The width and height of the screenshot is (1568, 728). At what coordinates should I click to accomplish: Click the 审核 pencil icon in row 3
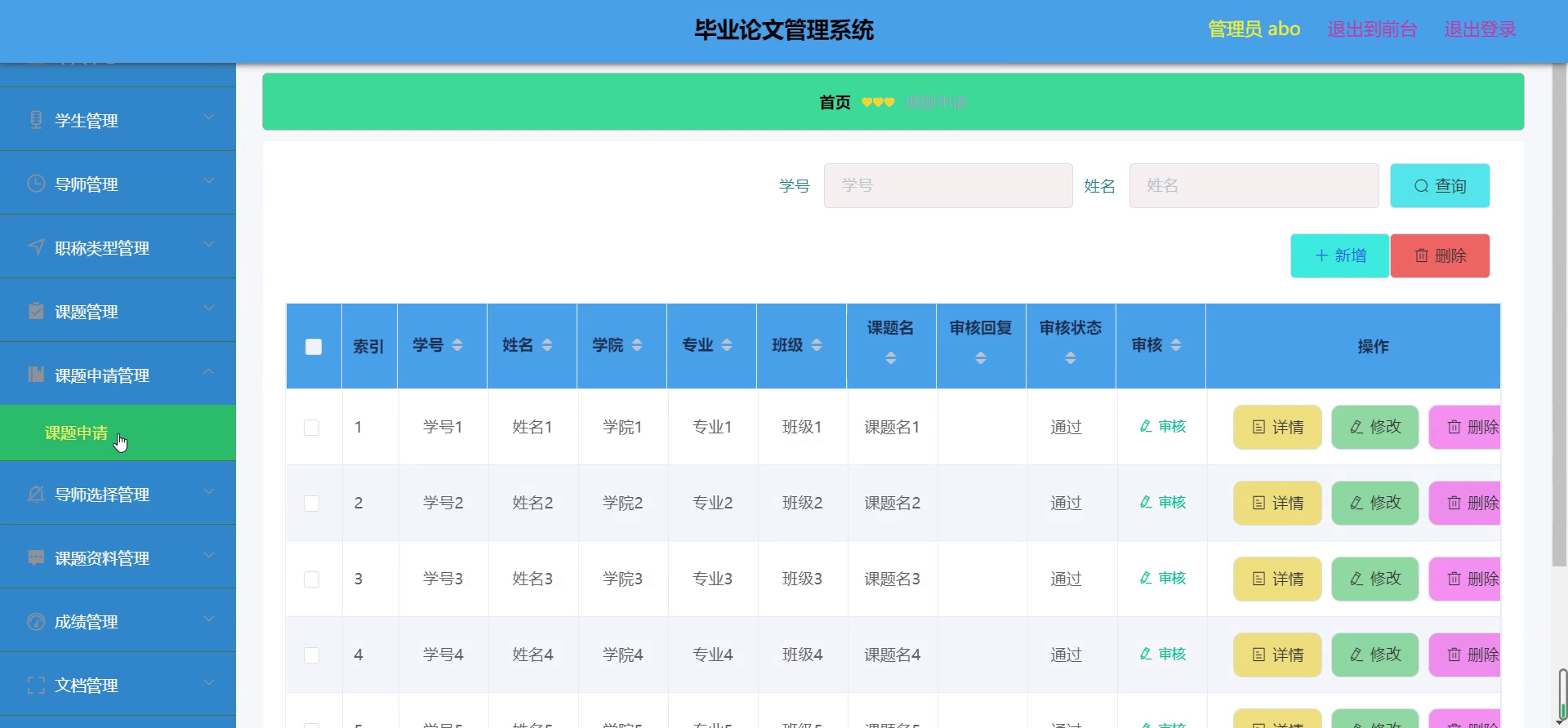click(1146, 578)
